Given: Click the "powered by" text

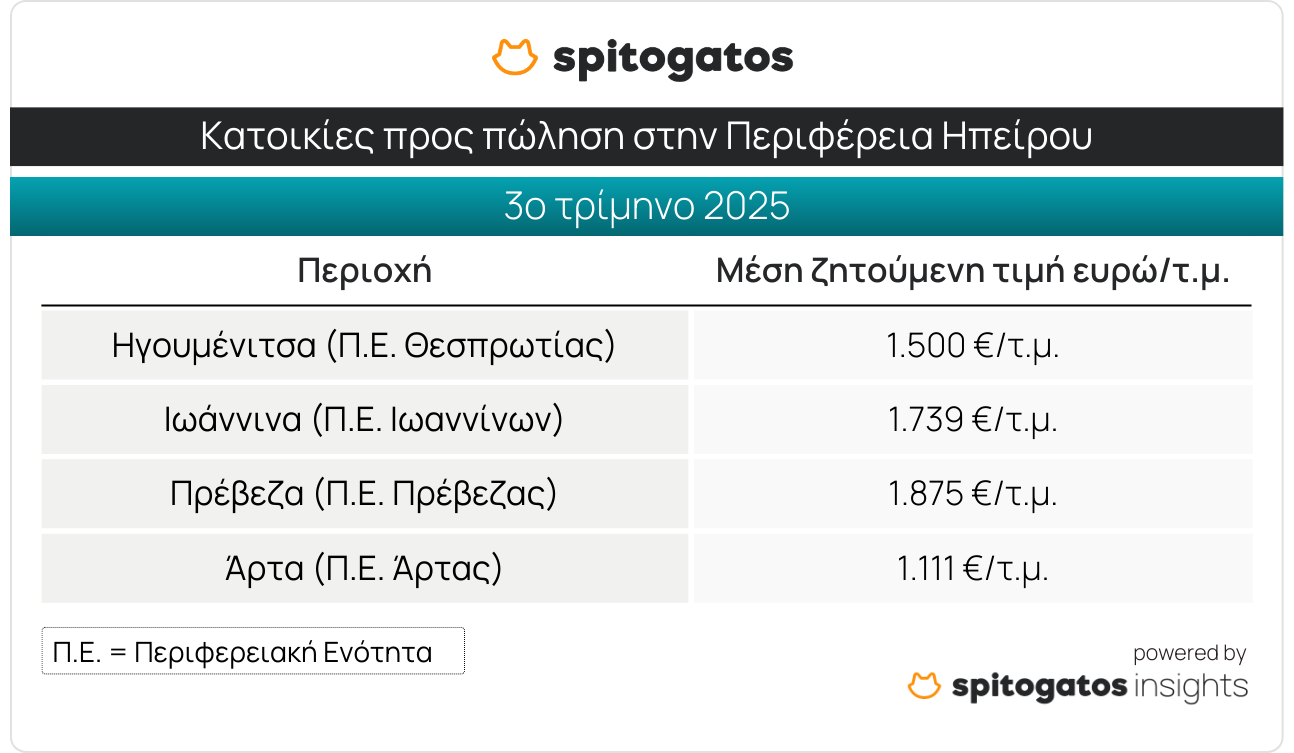Looking at the screenshot, I should 1189,653.
